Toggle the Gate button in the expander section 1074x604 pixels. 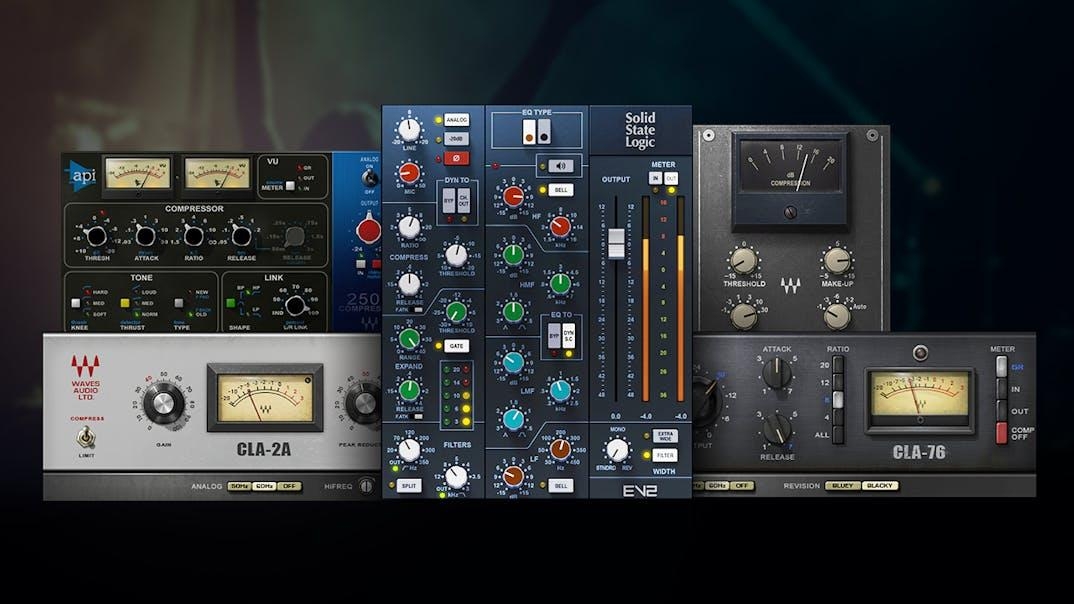[457, 346]
